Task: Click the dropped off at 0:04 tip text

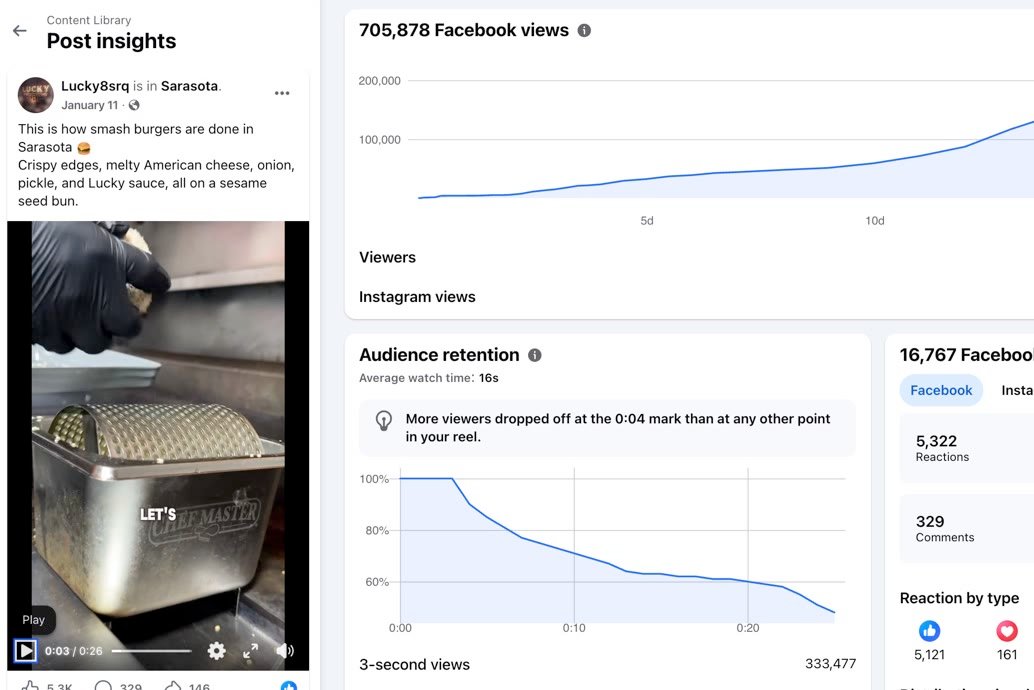Action: click(618, 427)
